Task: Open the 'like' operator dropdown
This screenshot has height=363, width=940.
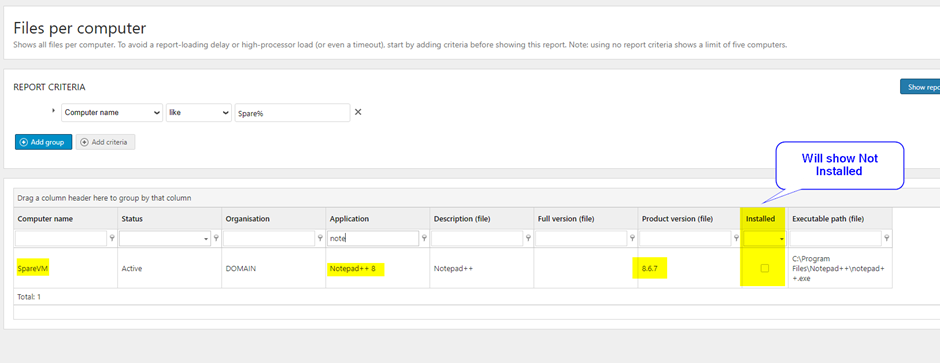Action: [198, 113]
